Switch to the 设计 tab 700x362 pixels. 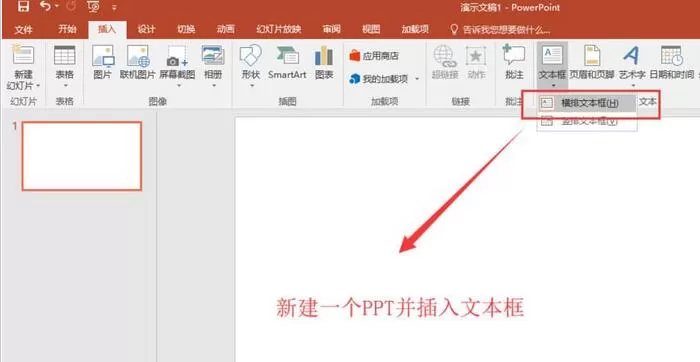click(x=146, y=29)
